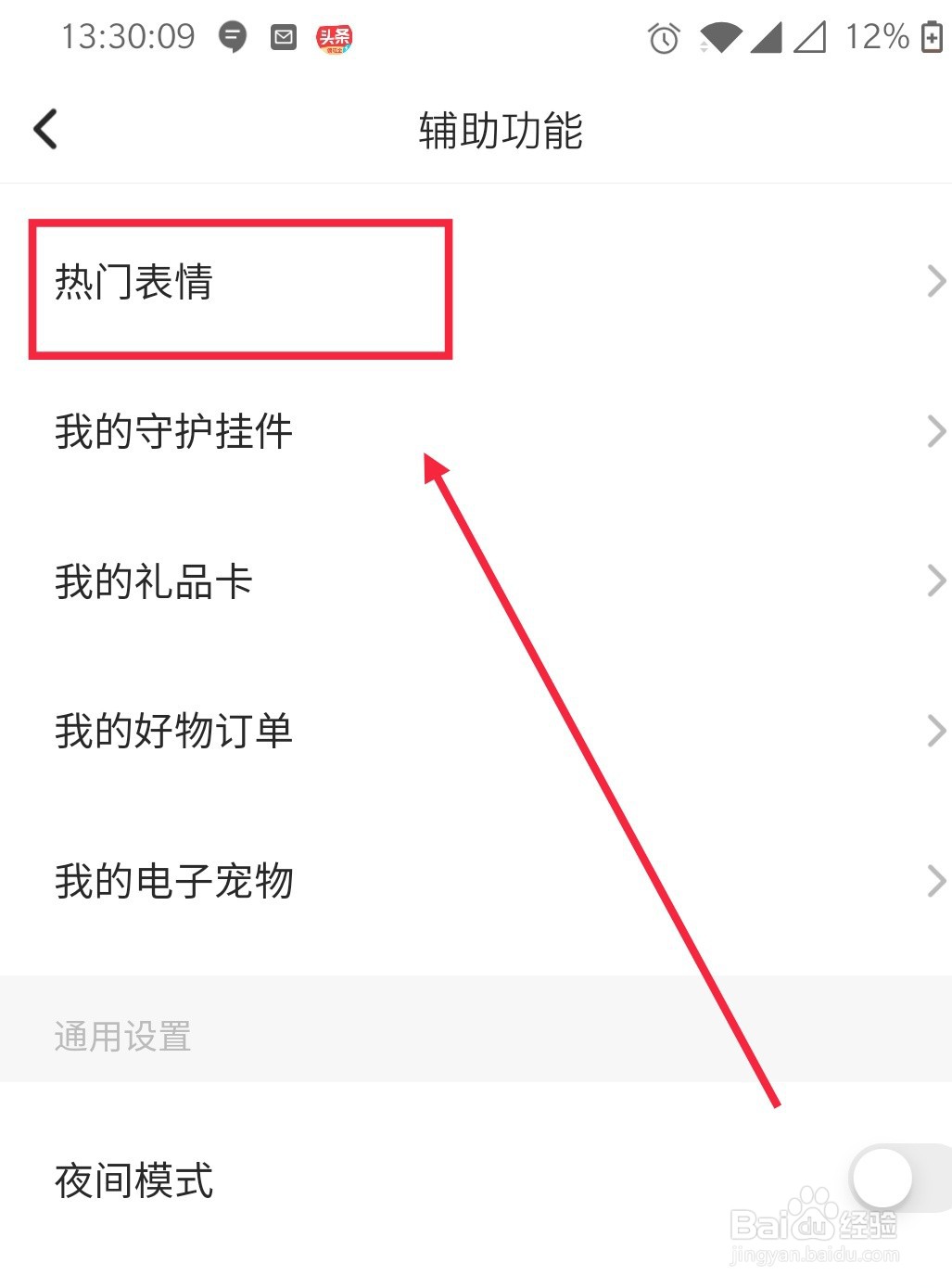Expand the 热门表情 chevron
Viewport: 952px width, 1288px height.
coord(936,281)
